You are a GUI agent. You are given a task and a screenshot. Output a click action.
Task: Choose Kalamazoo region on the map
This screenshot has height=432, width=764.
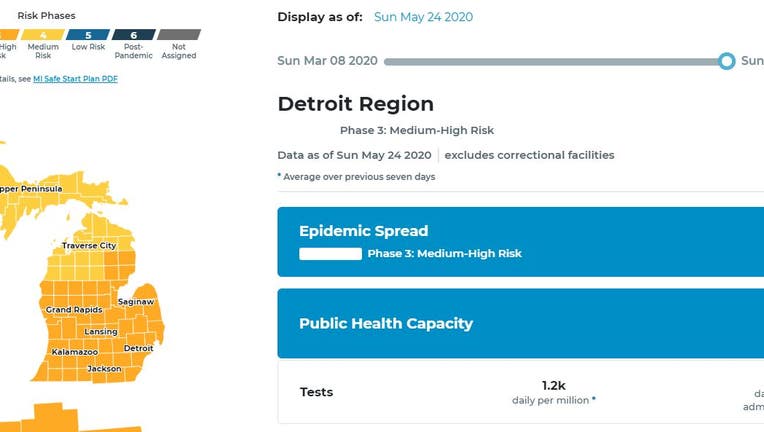point(75,352)
